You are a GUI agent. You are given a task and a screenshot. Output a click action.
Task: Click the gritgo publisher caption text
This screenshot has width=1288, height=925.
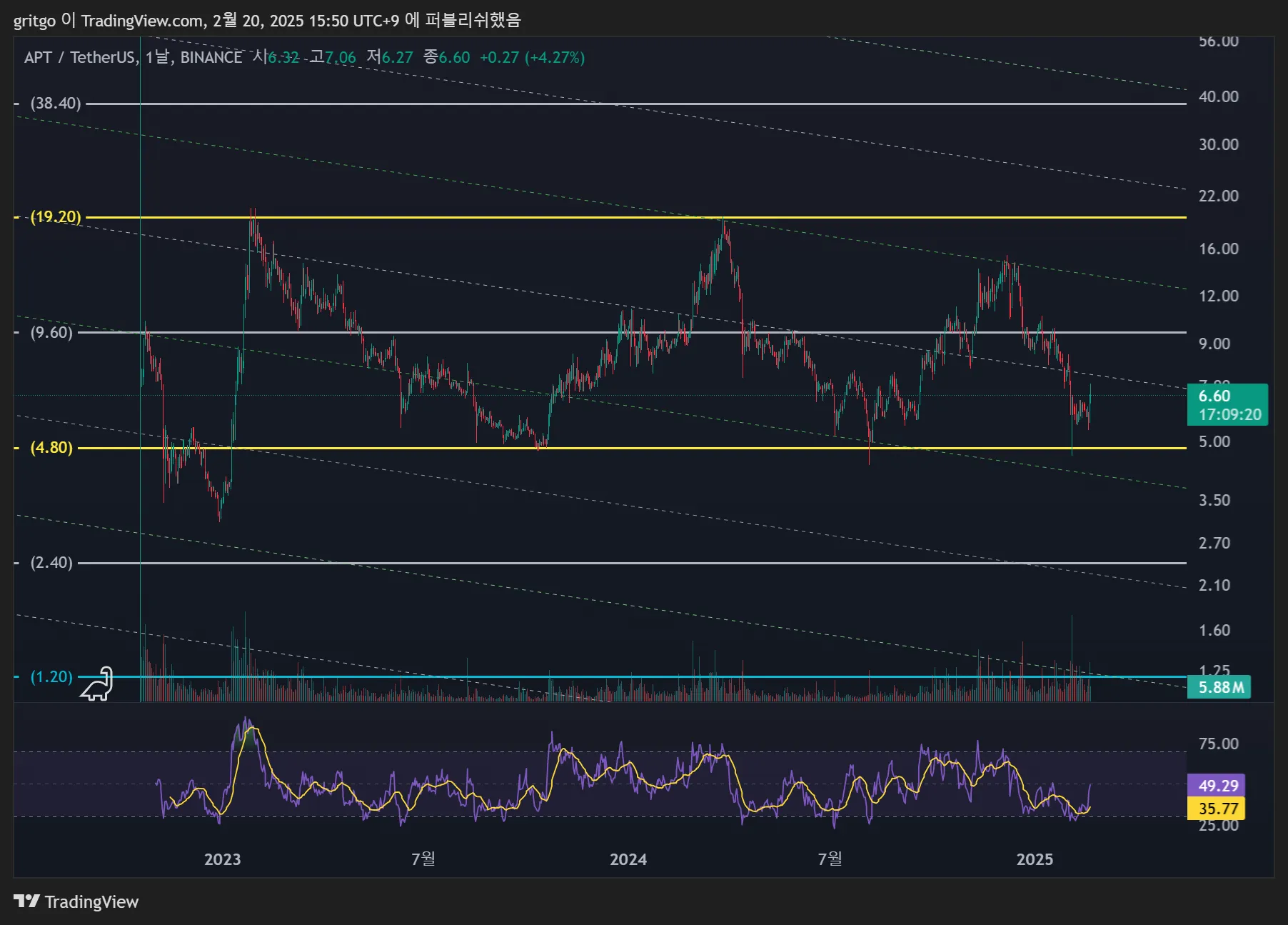coord(267,20)
